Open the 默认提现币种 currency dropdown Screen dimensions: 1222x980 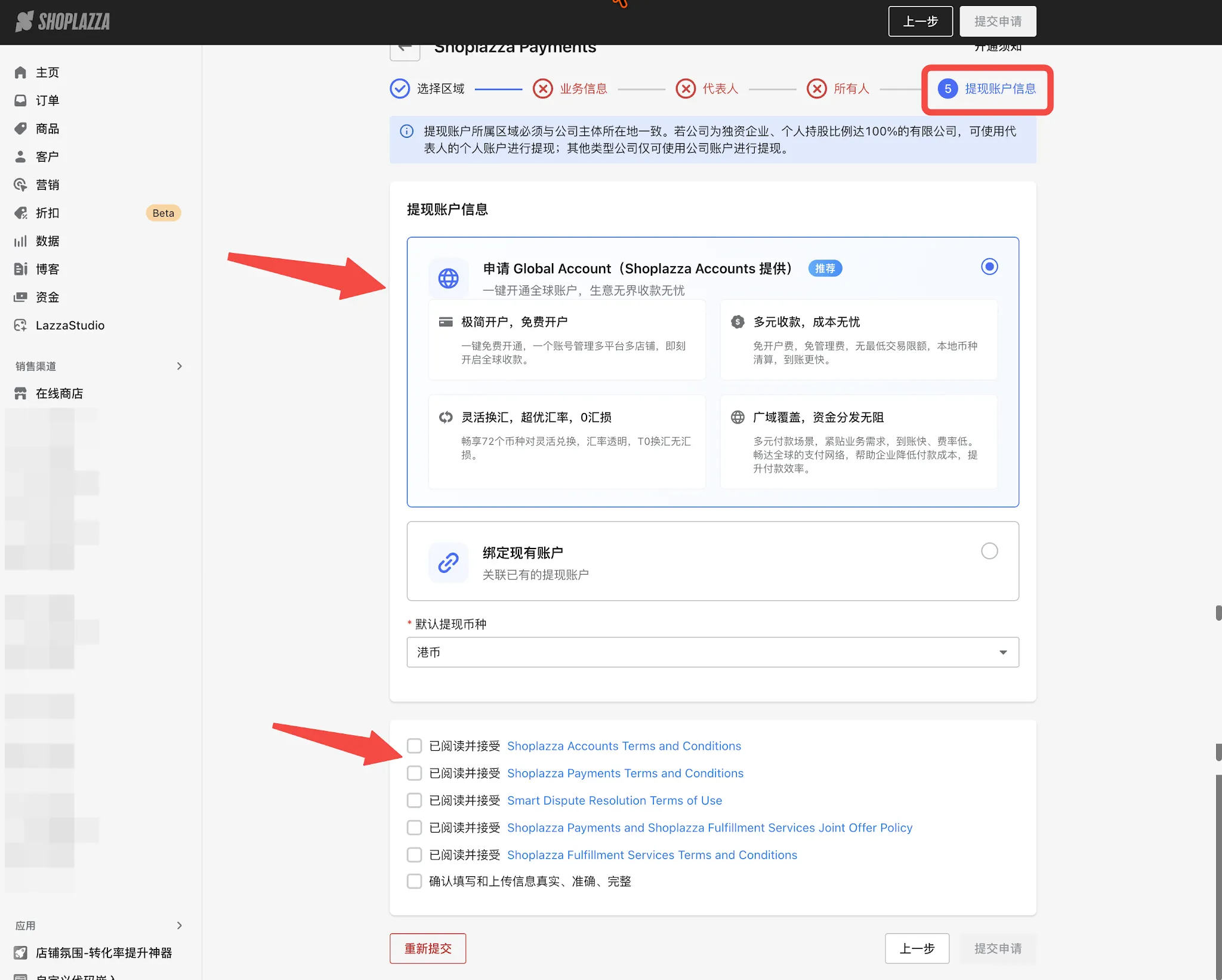712,652
